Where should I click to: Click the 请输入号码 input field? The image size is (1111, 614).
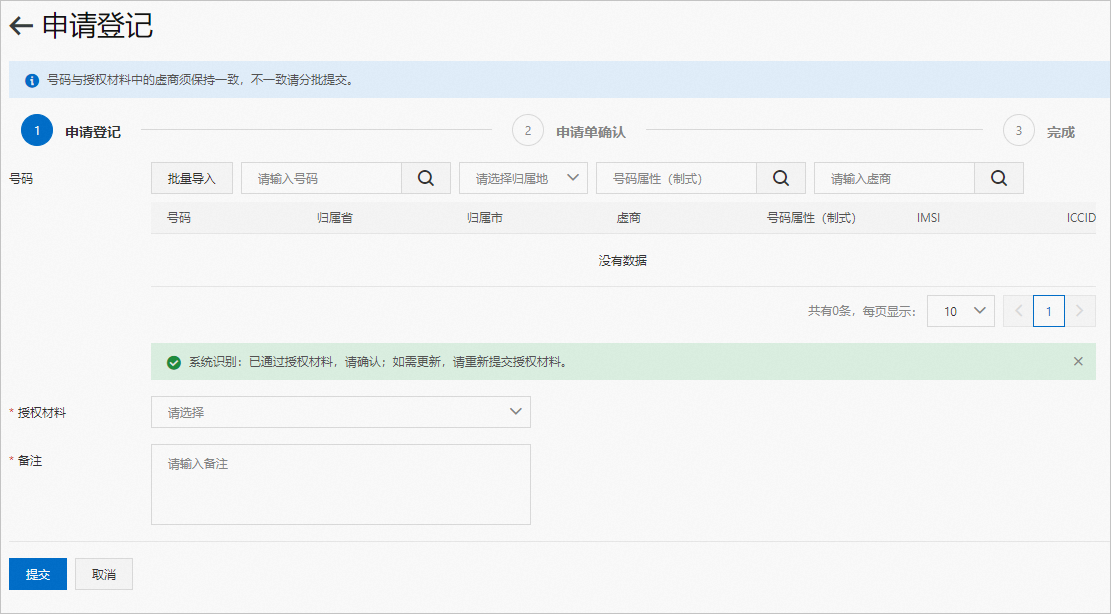[320, 177]
